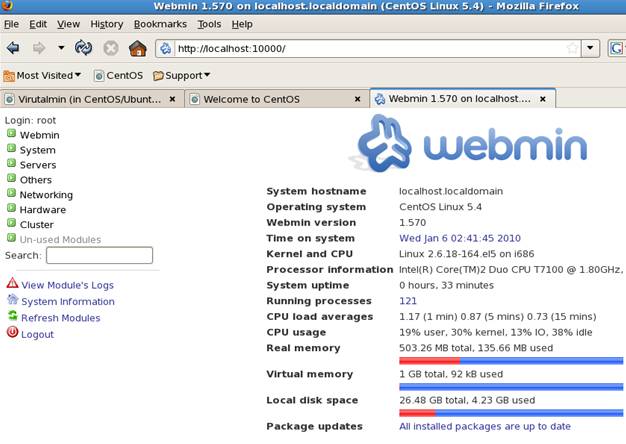The height and width of the screenshot is (444, 626).
Task: Open All installed packages are up to date
Action: 485,426
